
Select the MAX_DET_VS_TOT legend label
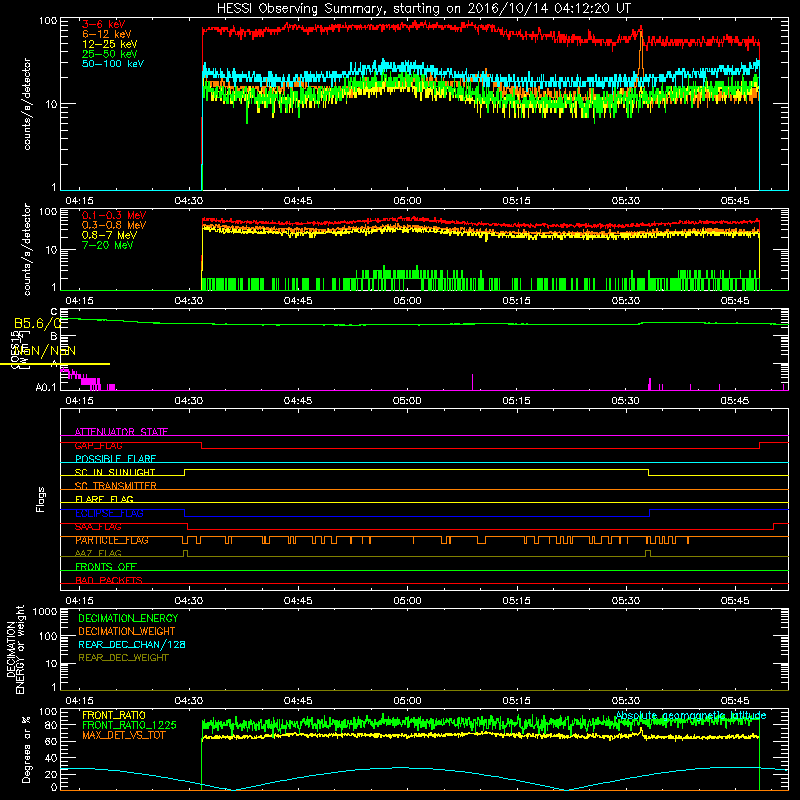pyautogui.click(x=124, y=735)
